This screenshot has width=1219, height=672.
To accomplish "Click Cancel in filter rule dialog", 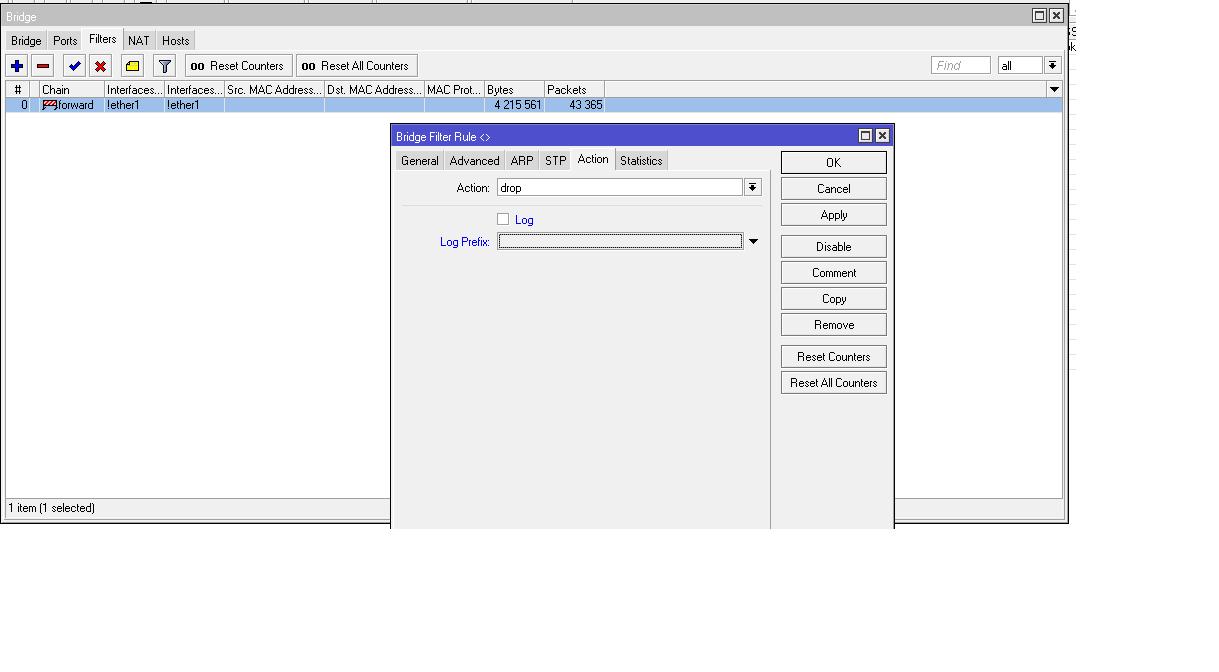I will pyautogui.click(x=833, y=189).
